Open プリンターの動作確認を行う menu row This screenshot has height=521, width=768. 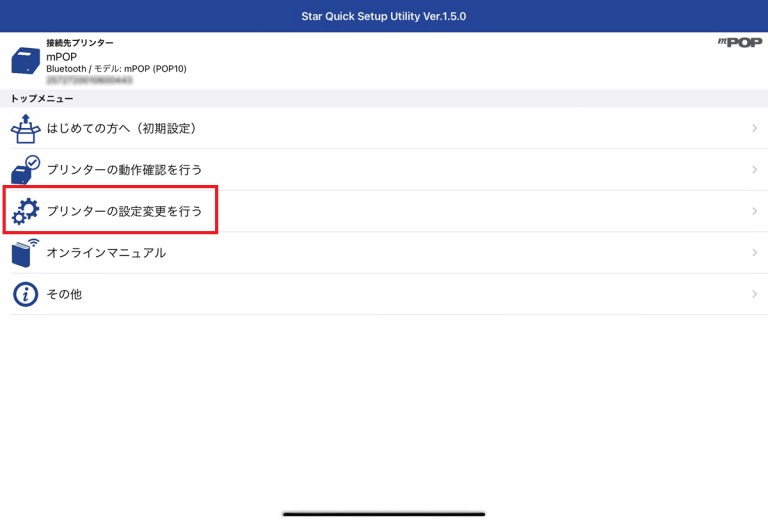(x=384, y=170)
